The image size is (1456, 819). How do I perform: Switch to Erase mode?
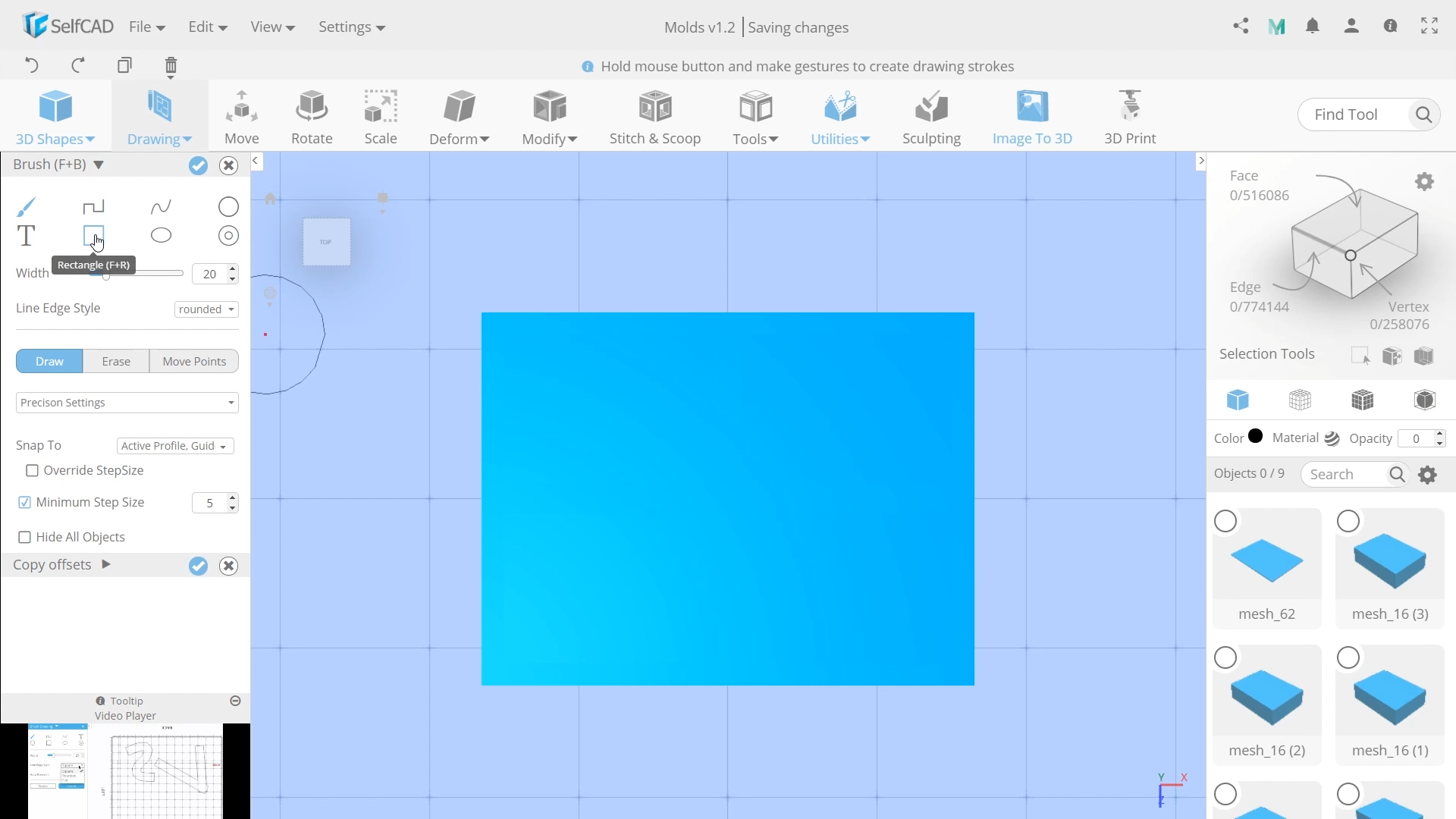pos(116,362)
